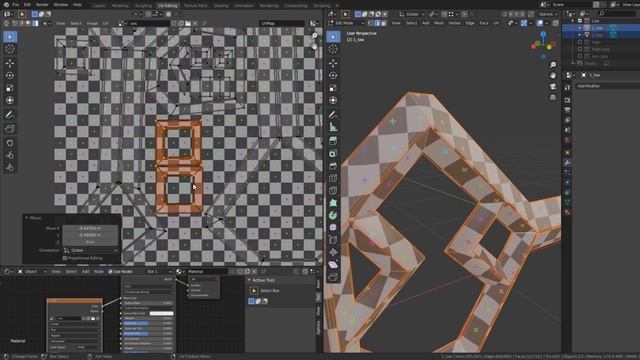The image size is (640, 360).
Task: Select the UV editor Rip Region tool
Action: click(x=10, y=129)
